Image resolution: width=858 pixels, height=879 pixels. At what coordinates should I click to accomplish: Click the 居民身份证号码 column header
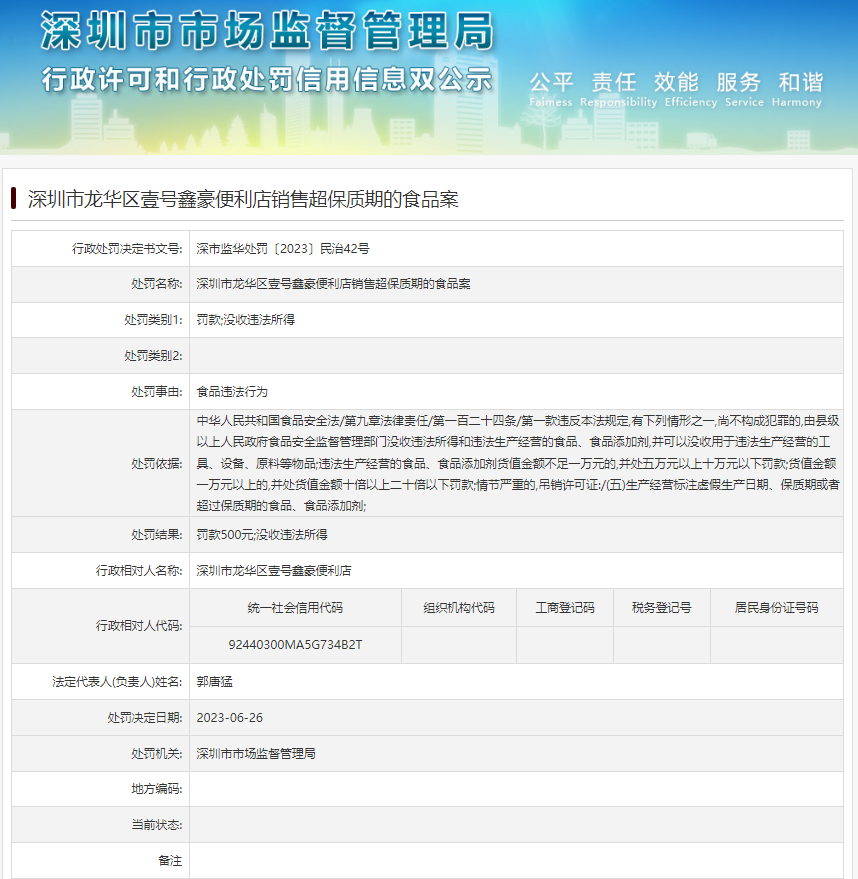pyautogui.click(x=777, y=608)
